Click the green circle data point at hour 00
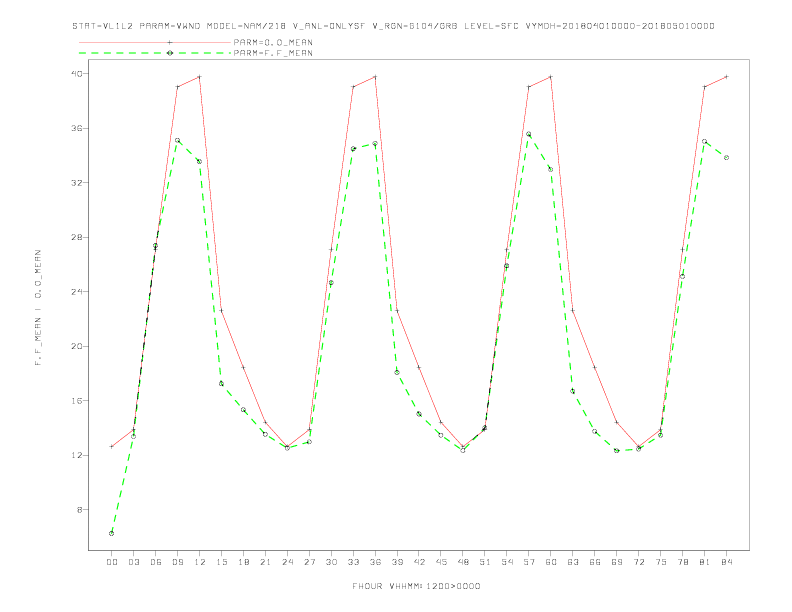 [x=112, y=533]
